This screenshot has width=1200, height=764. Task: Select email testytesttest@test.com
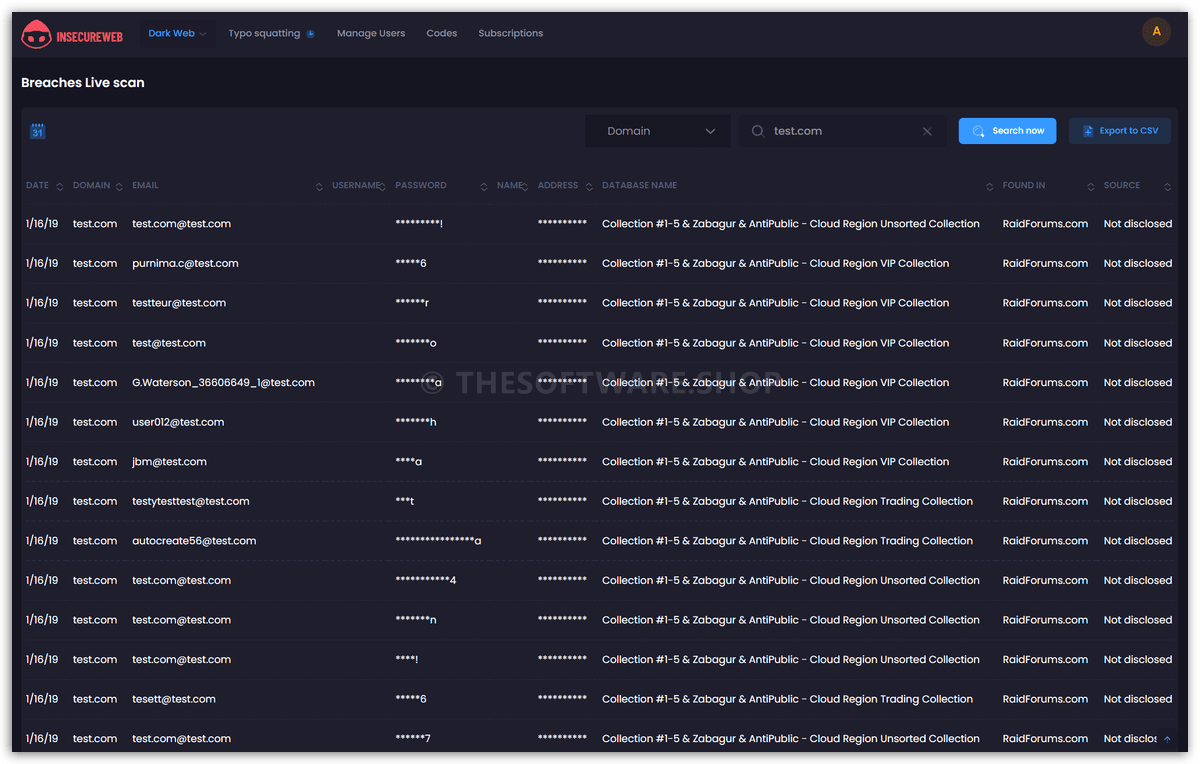[x=191, y=501]
